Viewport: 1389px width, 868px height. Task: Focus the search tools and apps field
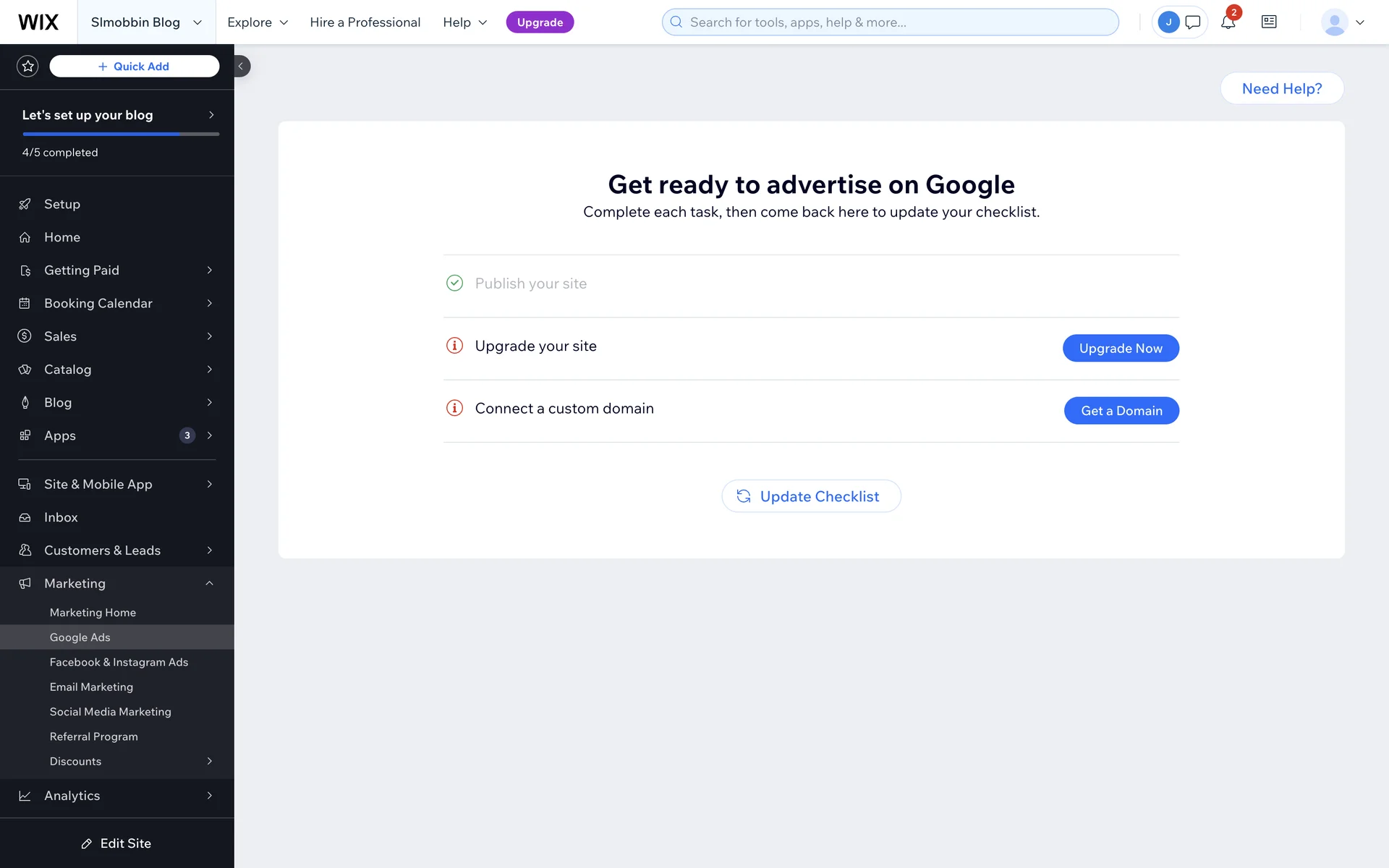point(890,22)
